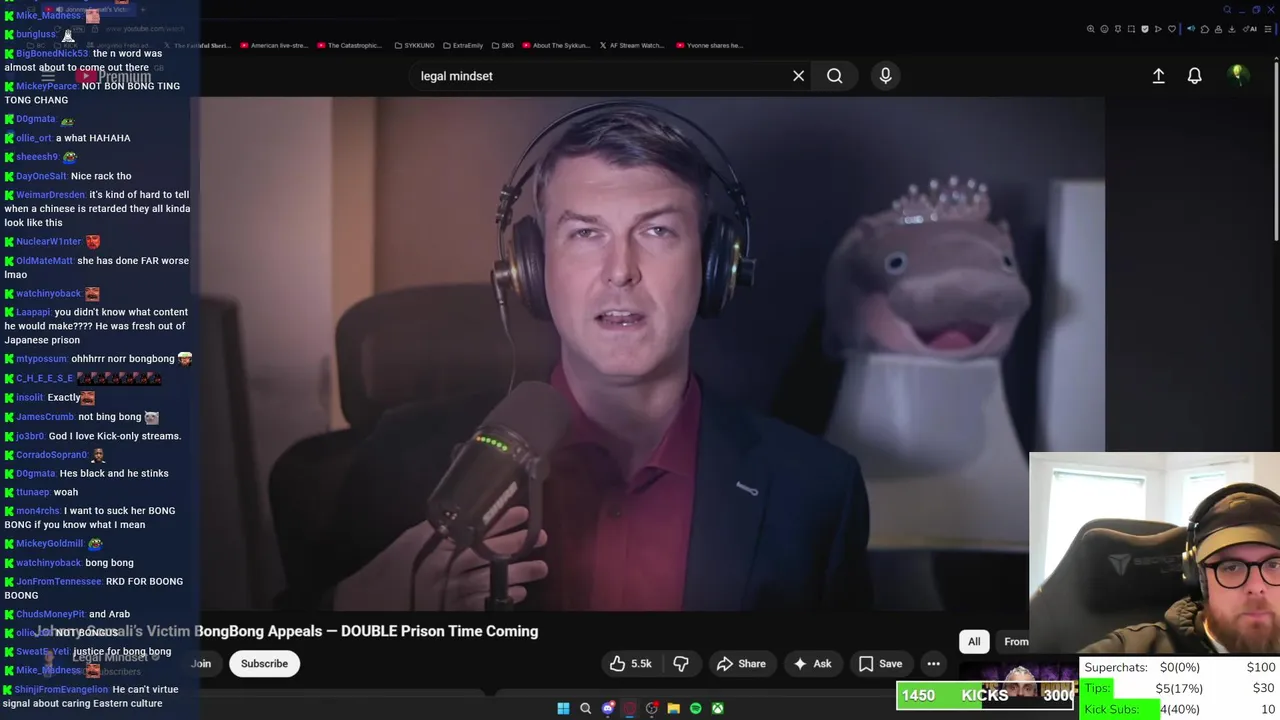Open the recommended video thumbnail under chips
The width and height of the screenshot is (1280, 720).
coord(1018,680)
